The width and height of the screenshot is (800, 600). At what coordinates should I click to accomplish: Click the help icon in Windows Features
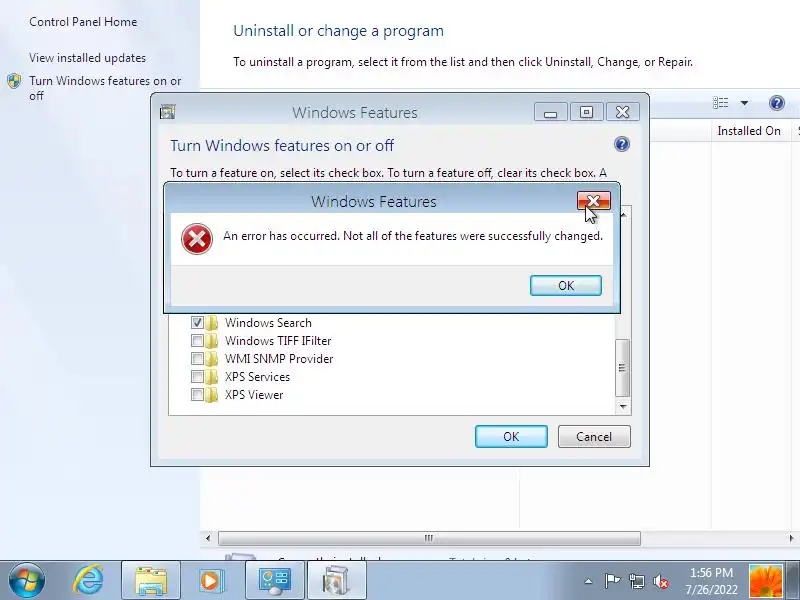tap(621, 144)
